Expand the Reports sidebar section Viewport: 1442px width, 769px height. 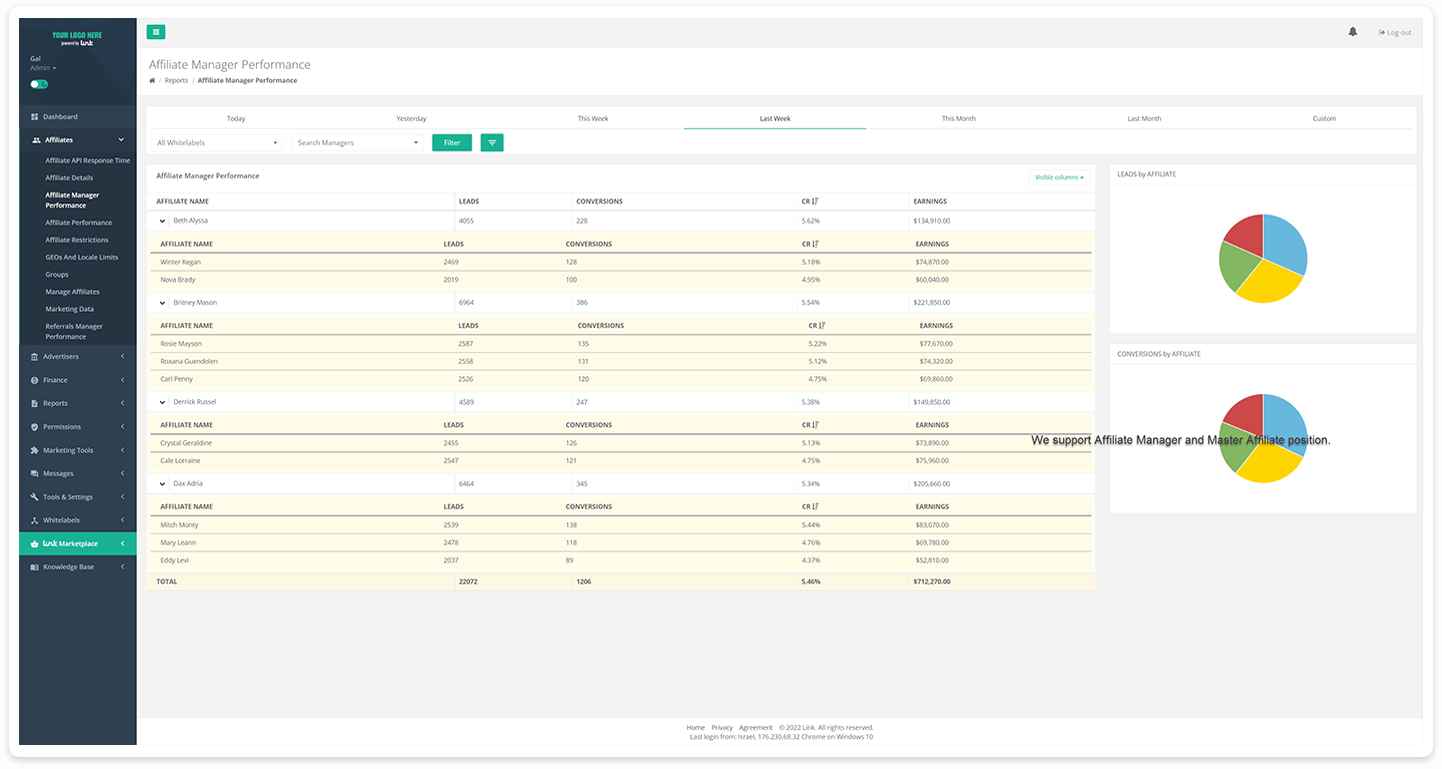[77, 403]
